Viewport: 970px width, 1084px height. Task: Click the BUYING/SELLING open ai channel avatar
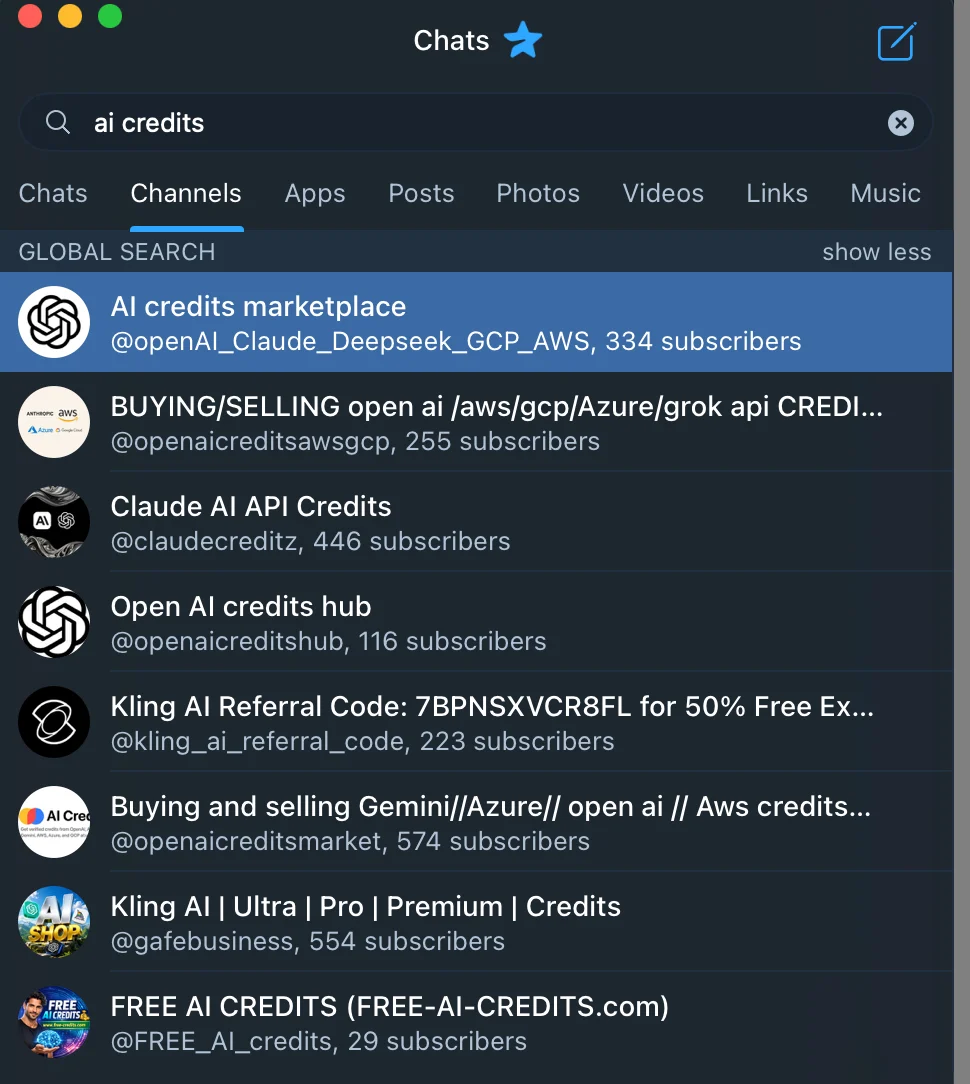coord(54,422)
